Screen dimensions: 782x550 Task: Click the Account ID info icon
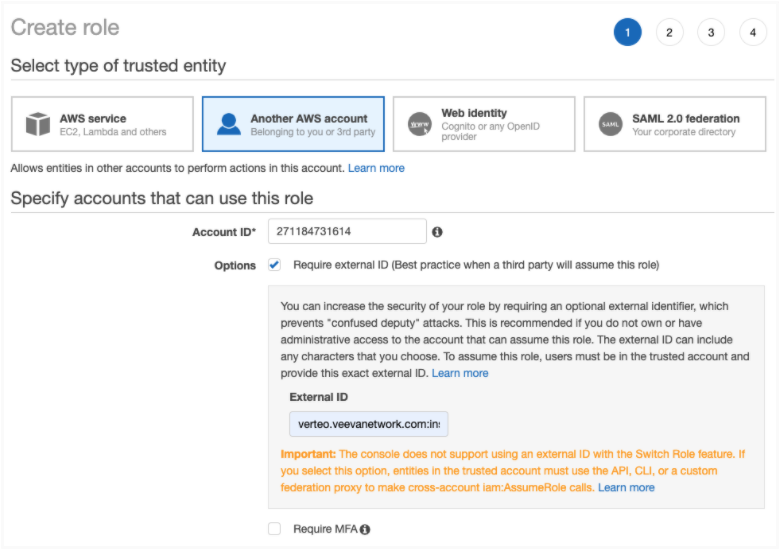437,232
